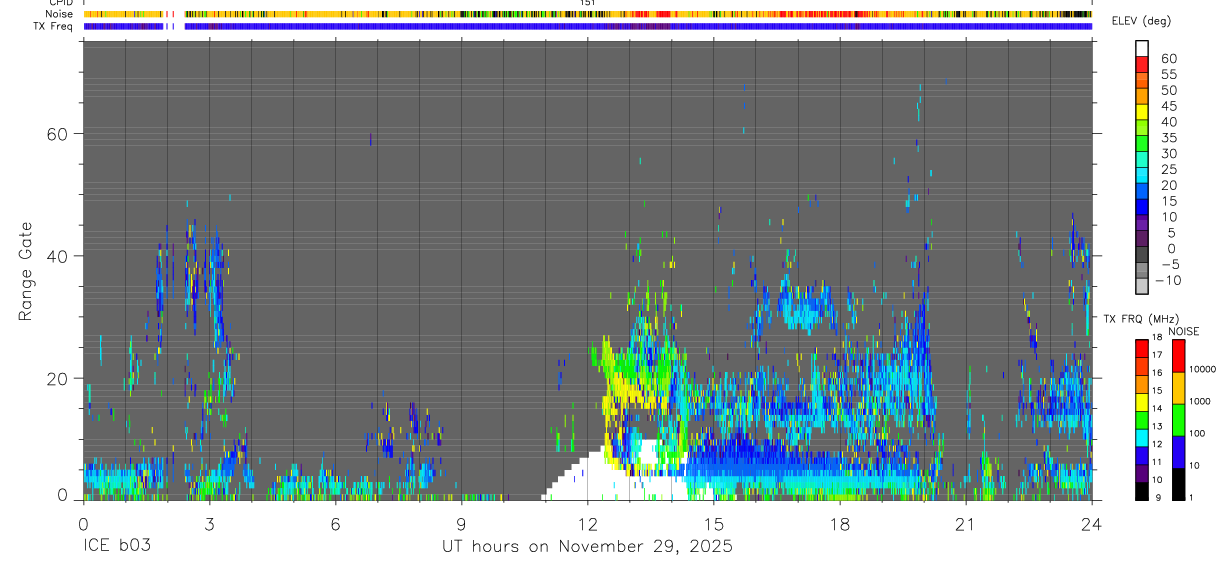Click the red segment of ELEV color bar
Viewport: 1228px width, 567px height.
[1142, 65]
